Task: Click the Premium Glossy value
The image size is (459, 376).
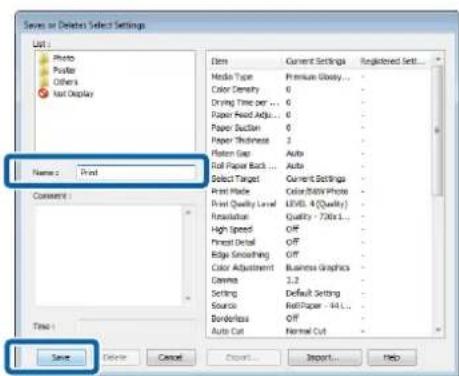Action: [318, 77]
